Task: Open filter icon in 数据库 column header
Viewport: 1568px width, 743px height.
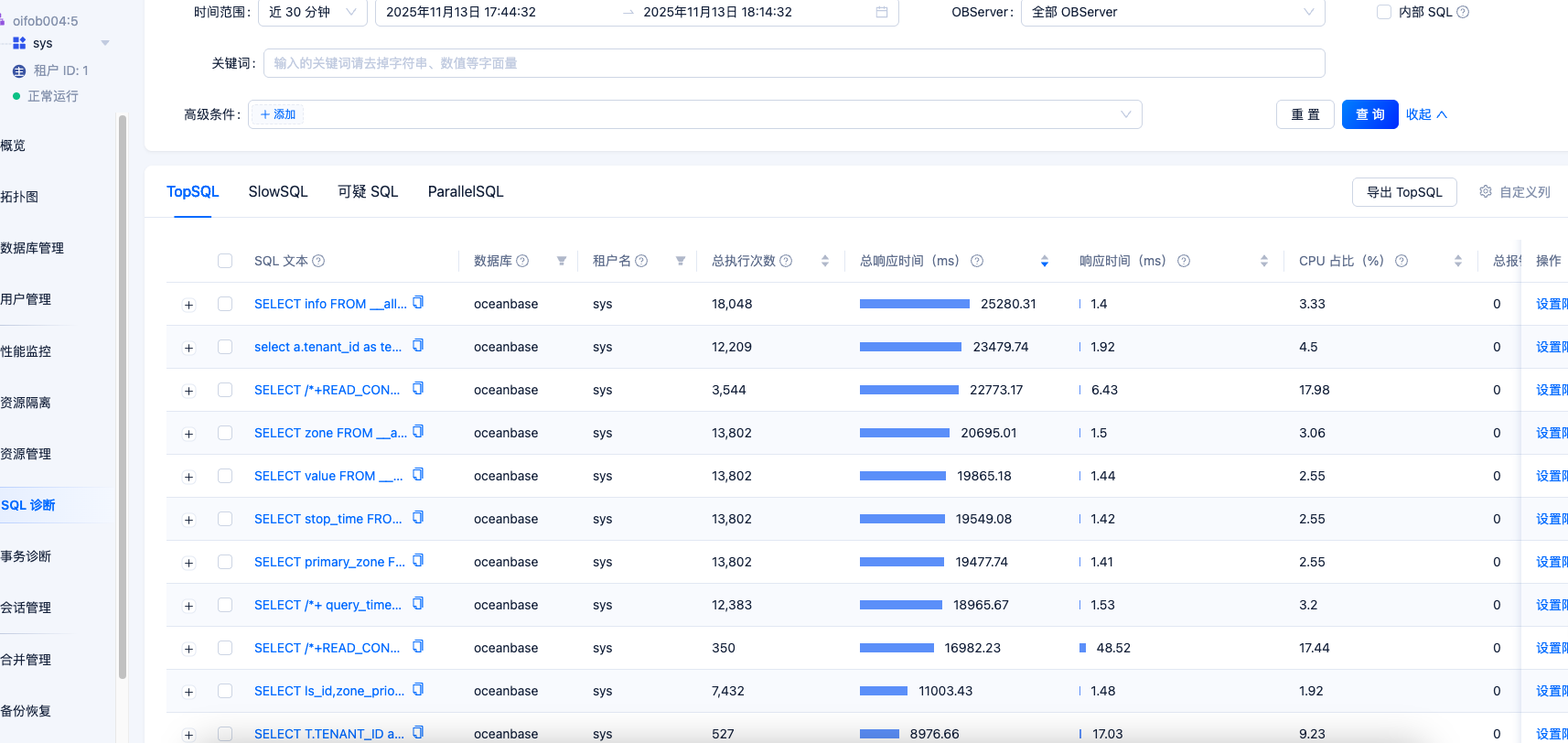Action: [x=562, y=261]
